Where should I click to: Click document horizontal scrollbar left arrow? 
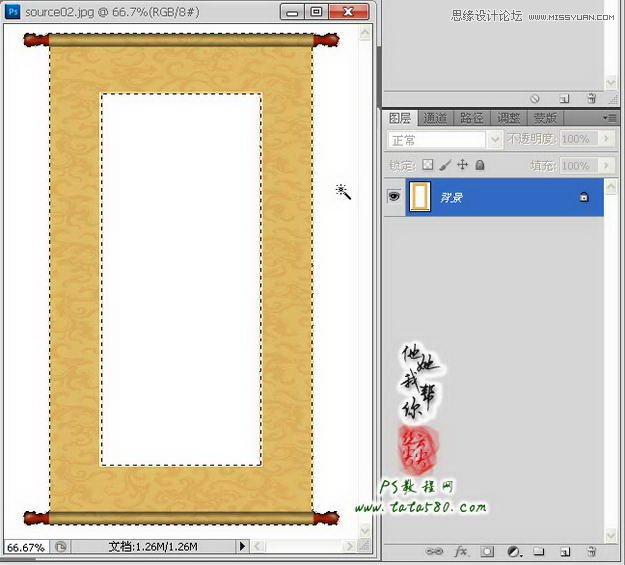(x=257, y=546)
